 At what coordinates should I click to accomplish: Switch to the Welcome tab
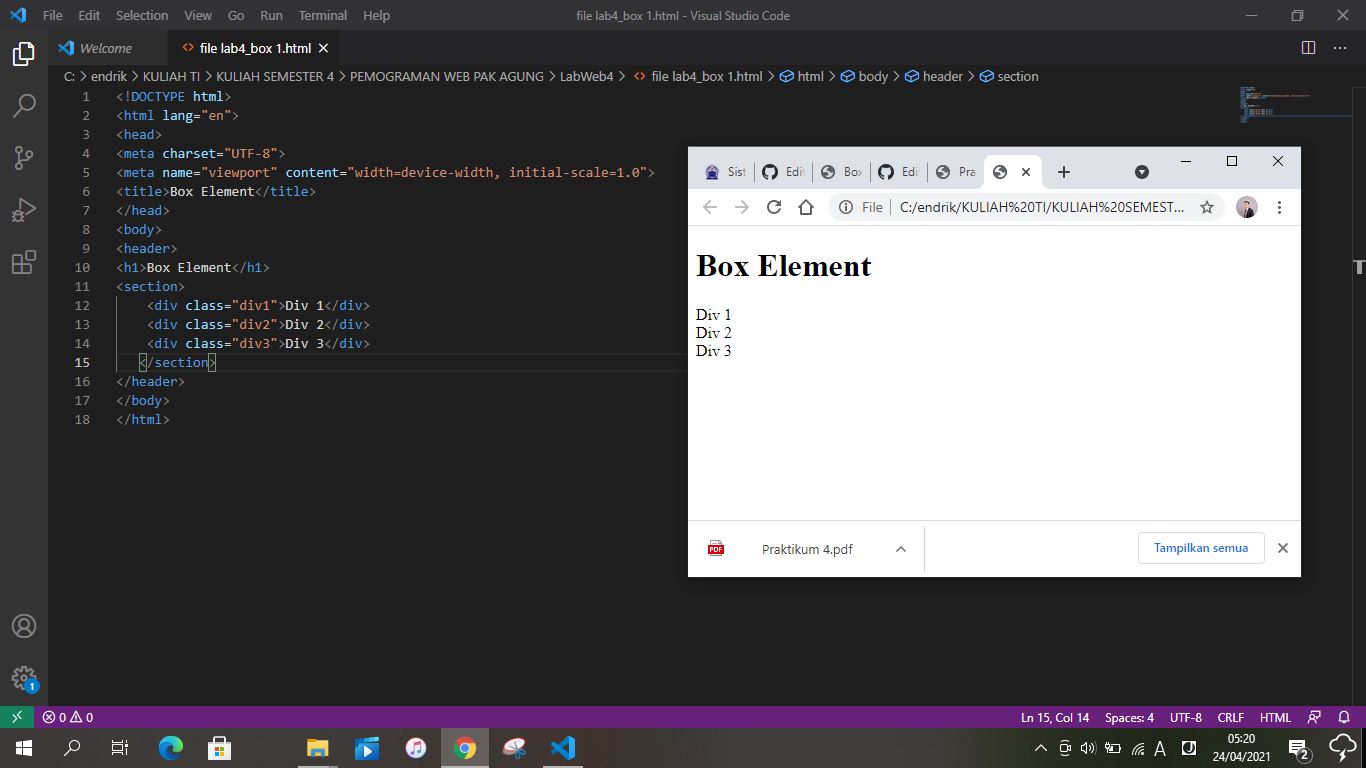(x=104, y=47)
